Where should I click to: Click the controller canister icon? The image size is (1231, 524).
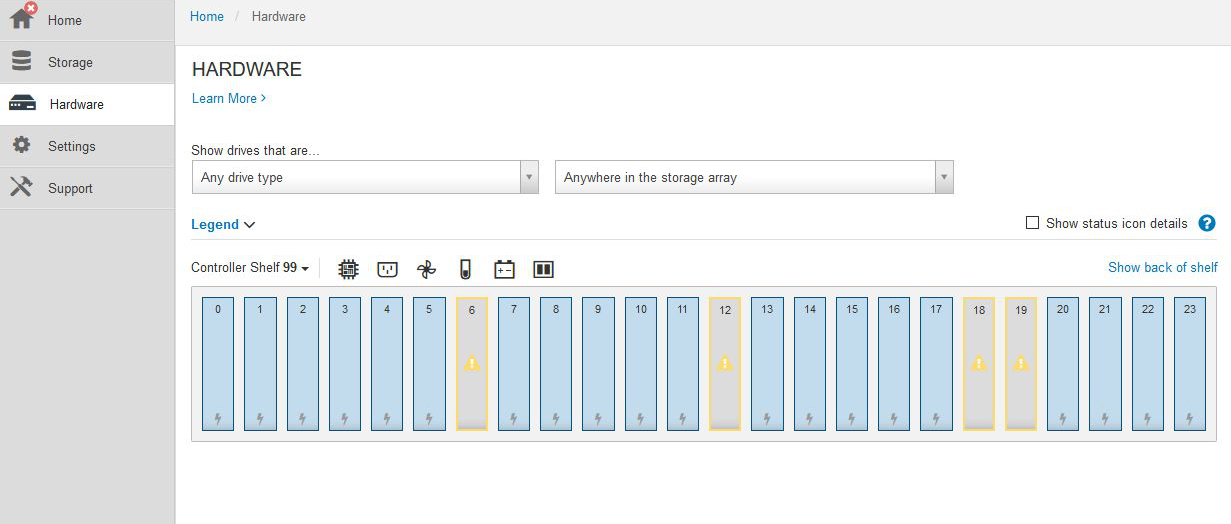click(x=348, y=269)
